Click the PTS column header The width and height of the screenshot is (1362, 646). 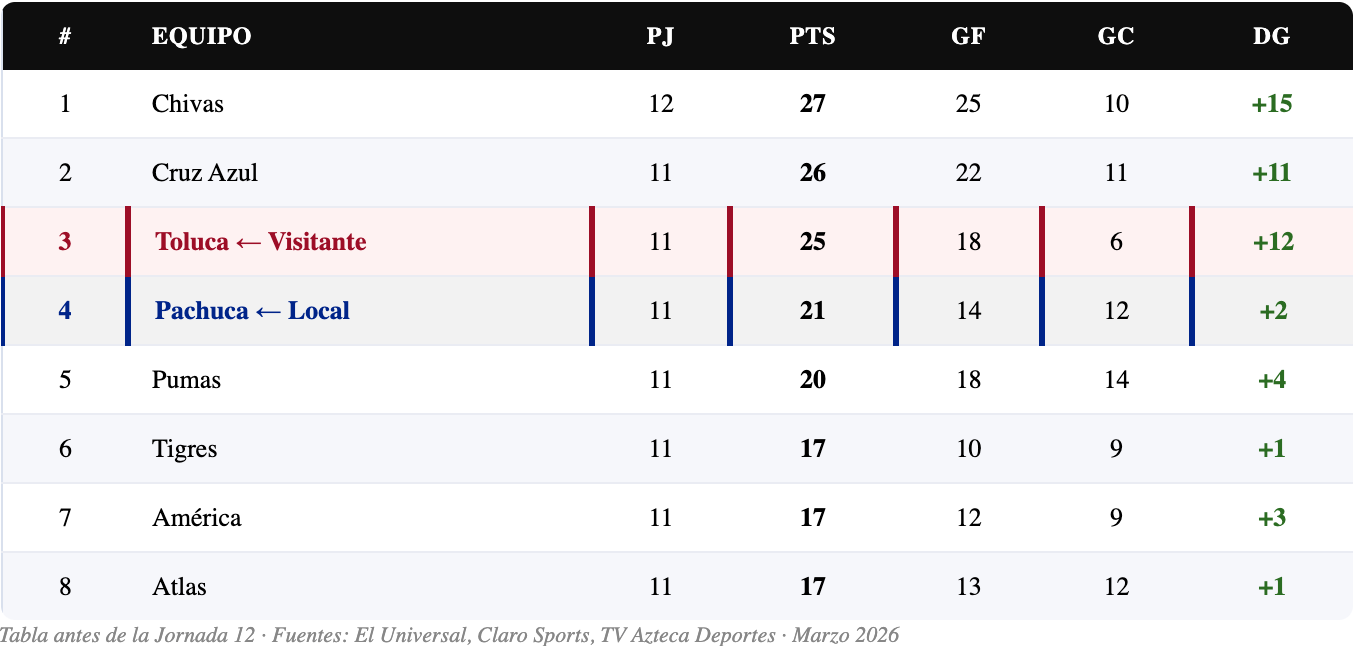pyautogui.click(x=812, y=37)
